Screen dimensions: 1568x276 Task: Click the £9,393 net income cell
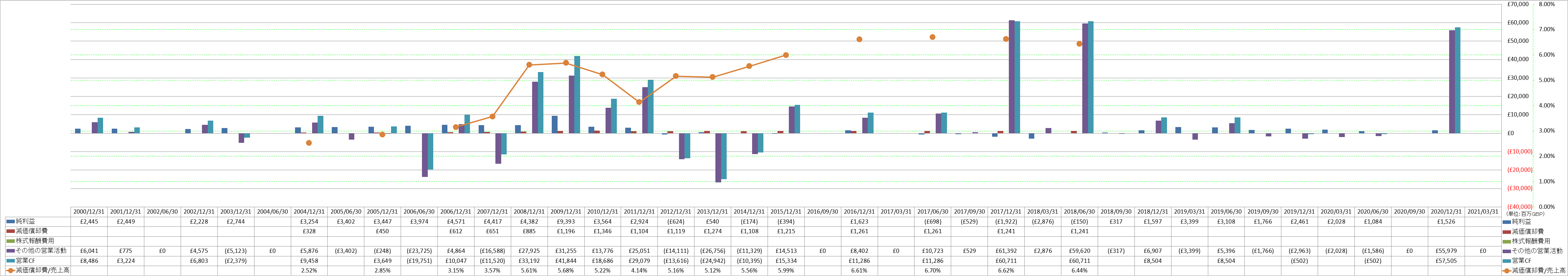point(566,222)
